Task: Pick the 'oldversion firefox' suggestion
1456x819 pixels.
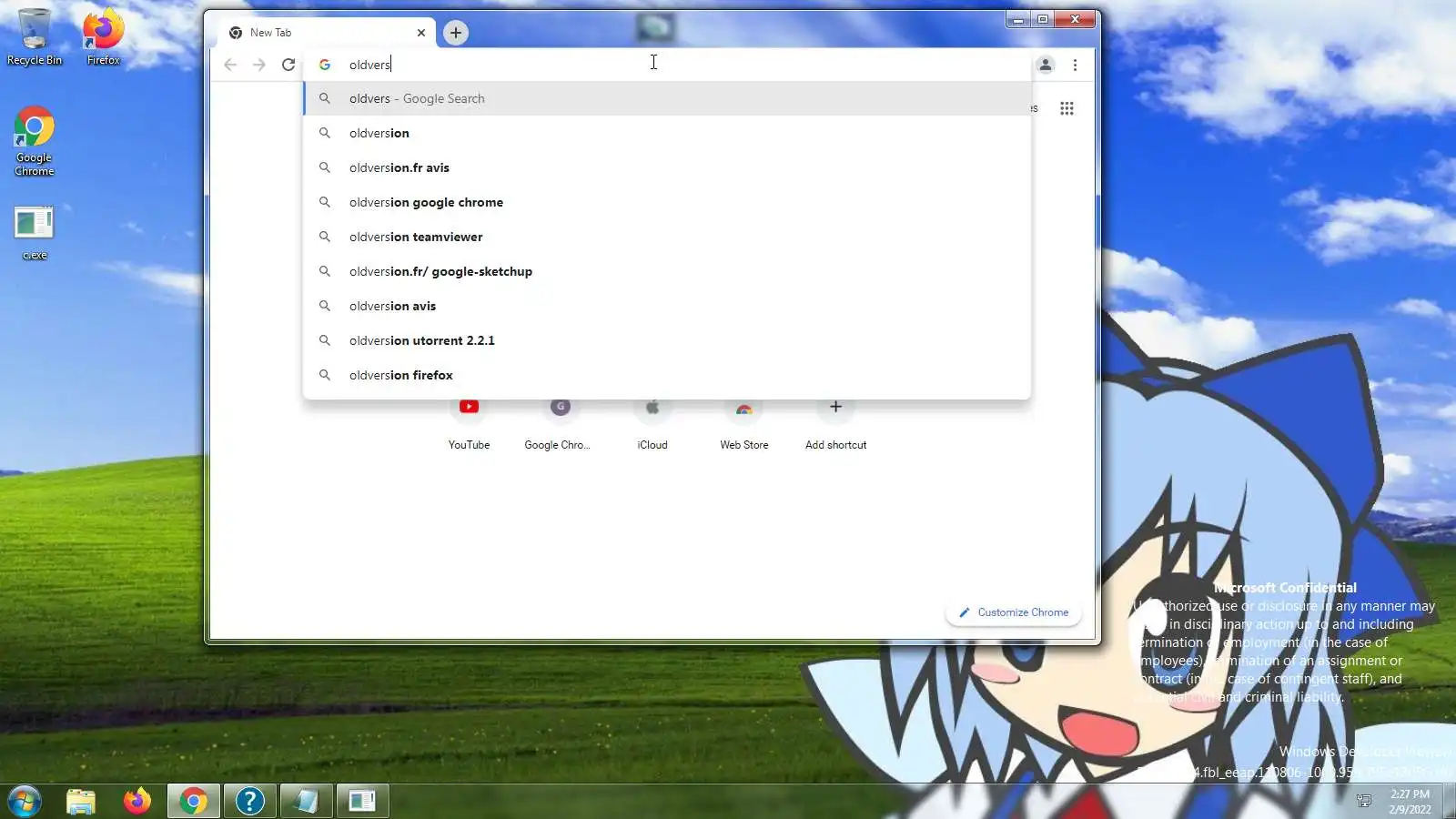Action: [x=667, y=375]
